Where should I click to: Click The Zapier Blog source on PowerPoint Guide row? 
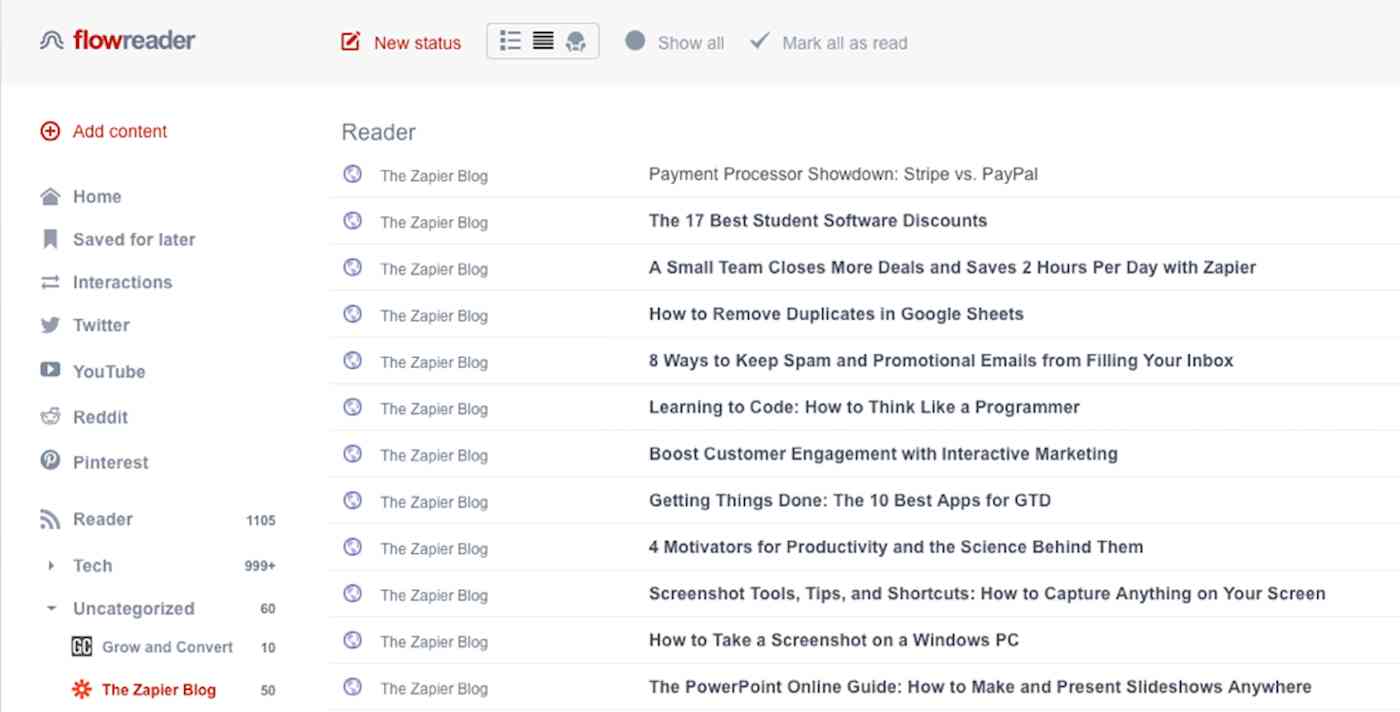point(434,689)
